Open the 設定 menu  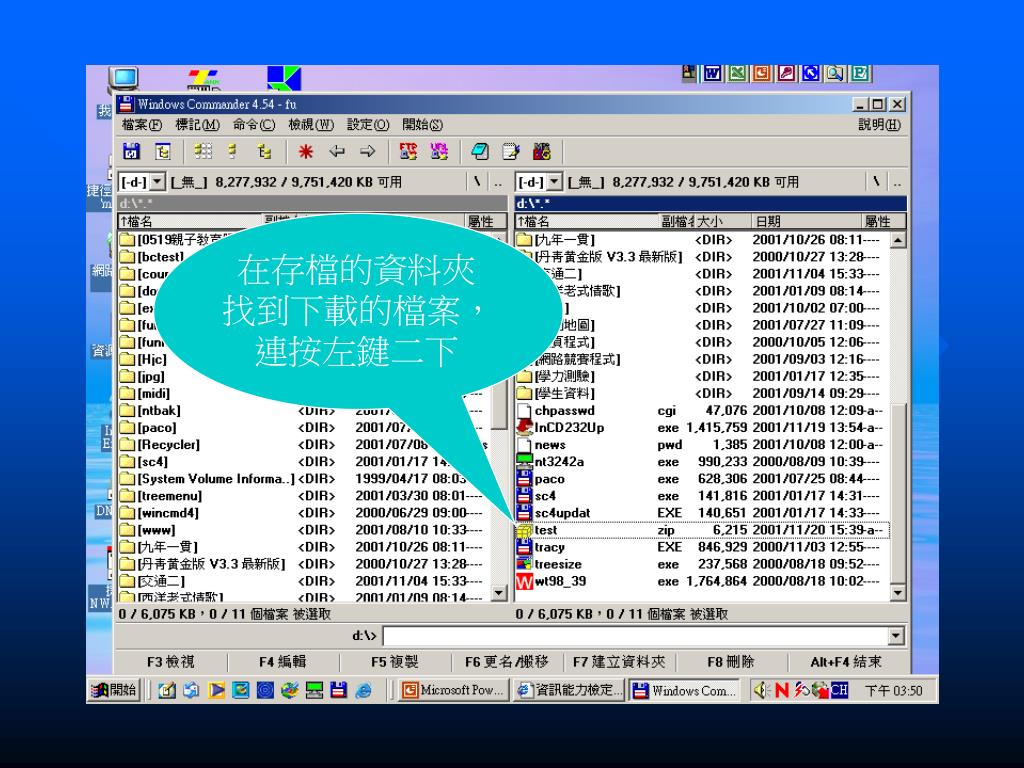point(368,124)
